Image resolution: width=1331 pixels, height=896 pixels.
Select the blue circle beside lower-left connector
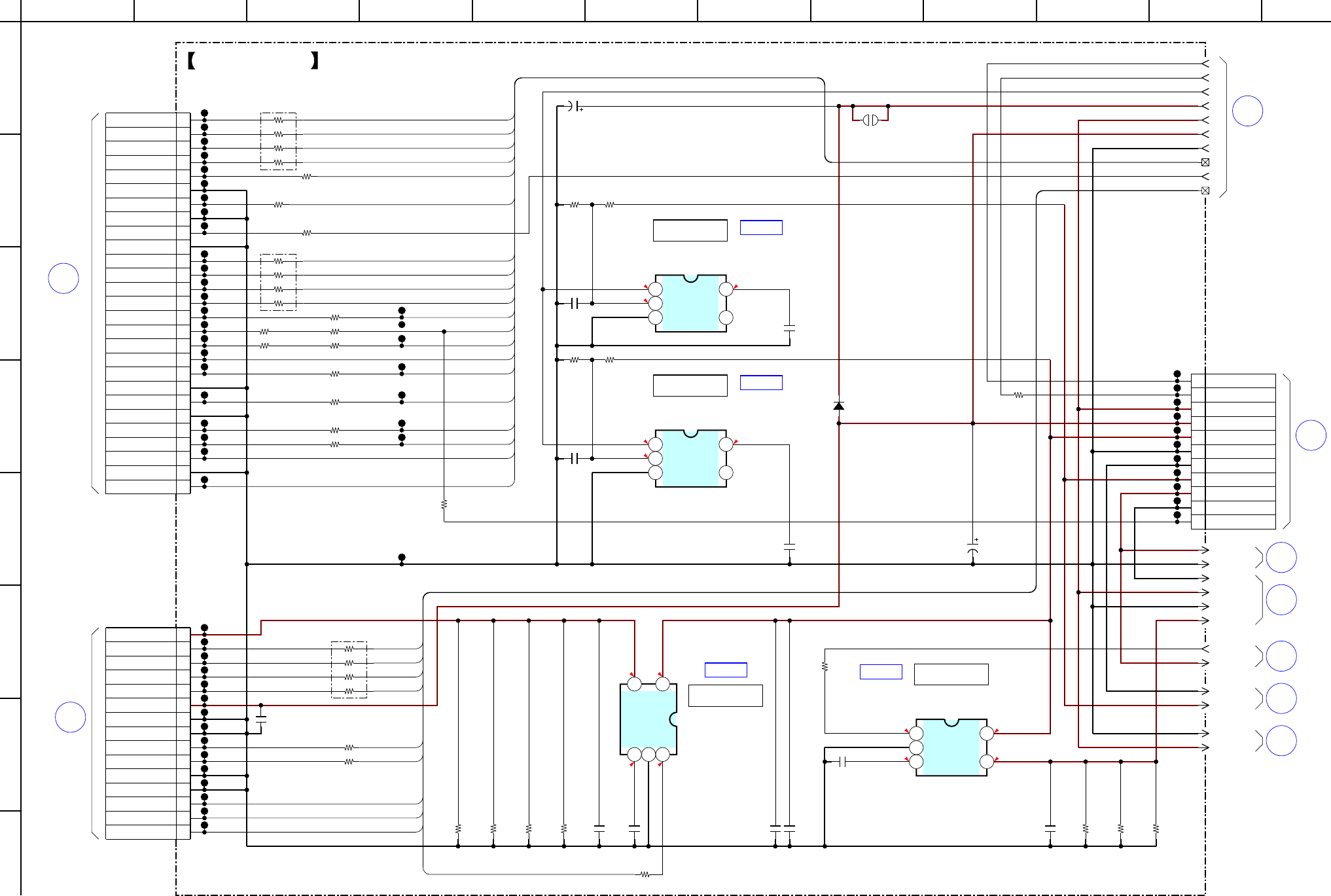pos(70,717)
